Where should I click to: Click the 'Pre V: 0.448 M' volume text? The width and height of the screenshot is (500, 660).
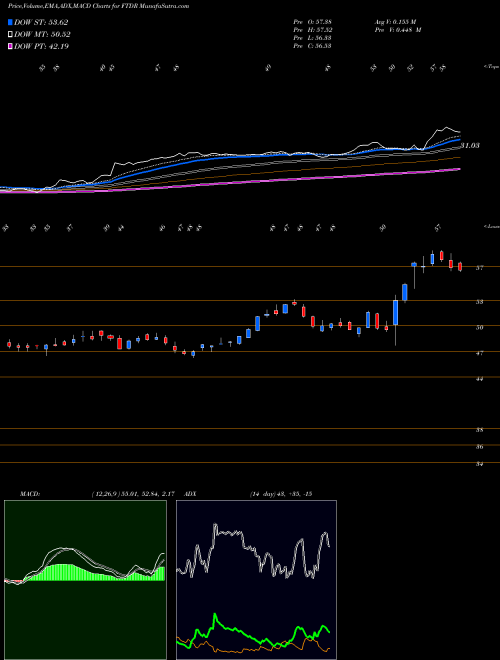pos(398,30)
